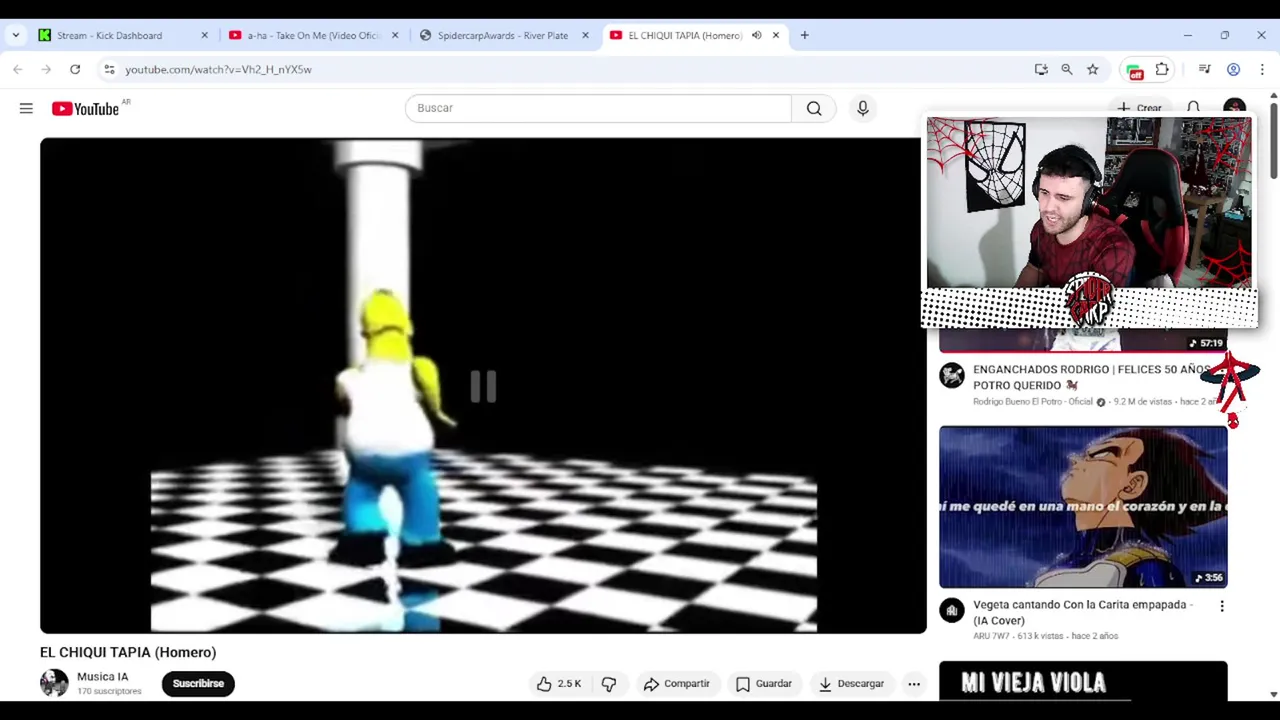Open tab search dropdown arrow

coord(16,35)
